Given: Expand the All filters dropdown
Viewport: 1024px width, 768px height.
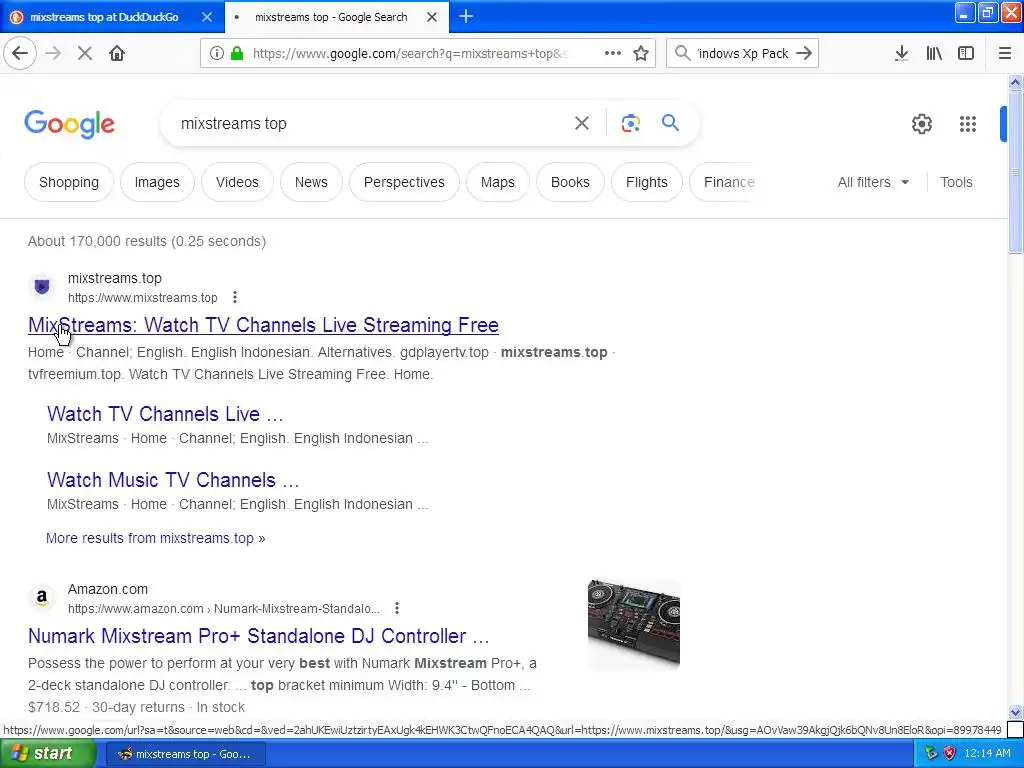Looking at the screenshot, I should click(873, 182).
